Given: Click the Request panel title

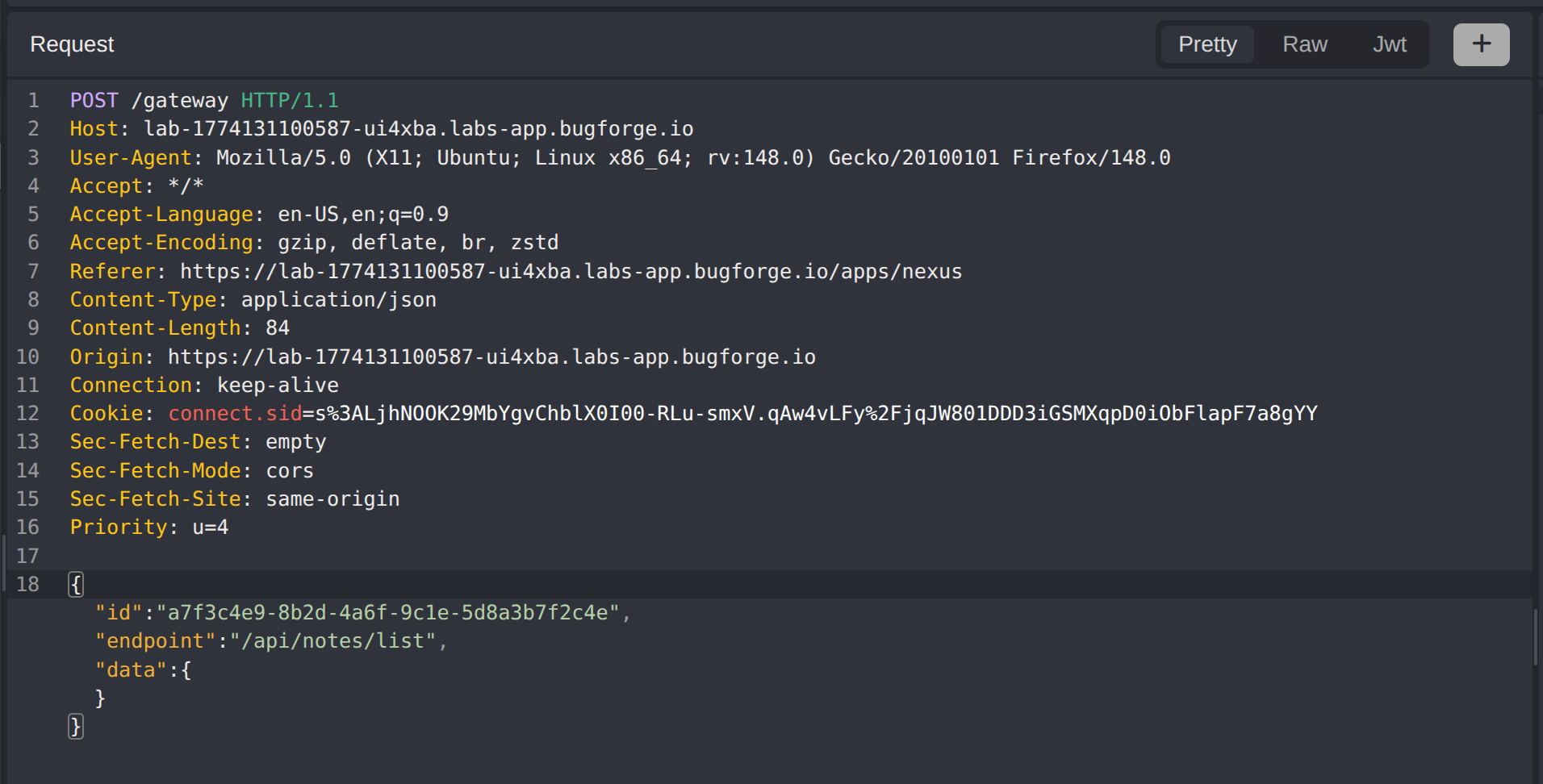Looking at the screenshot, I should (x=72, y=44).
